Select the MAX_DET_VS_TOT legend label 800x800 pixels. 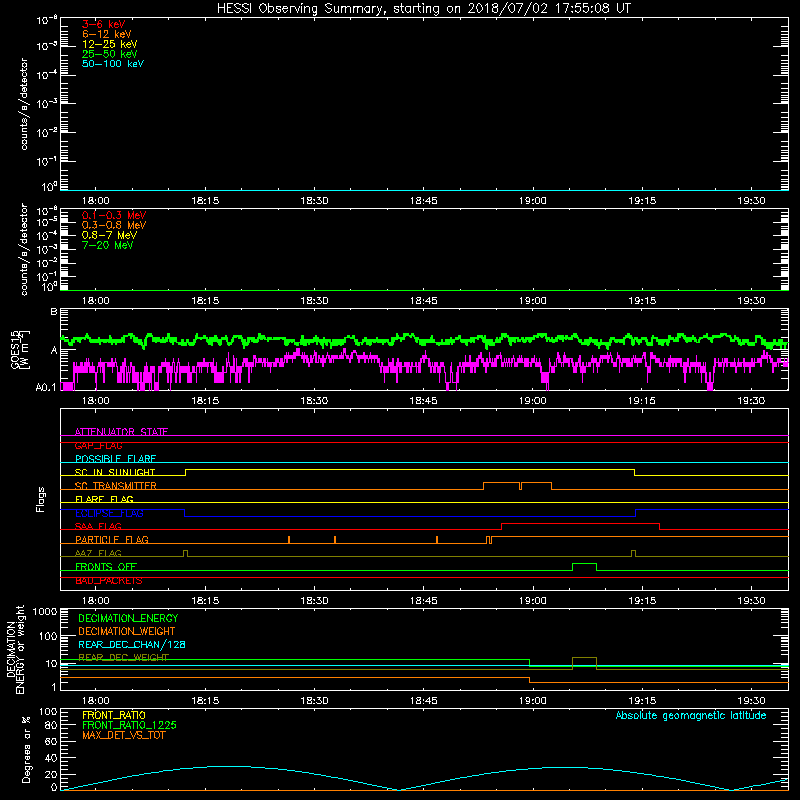click(124, 735)
